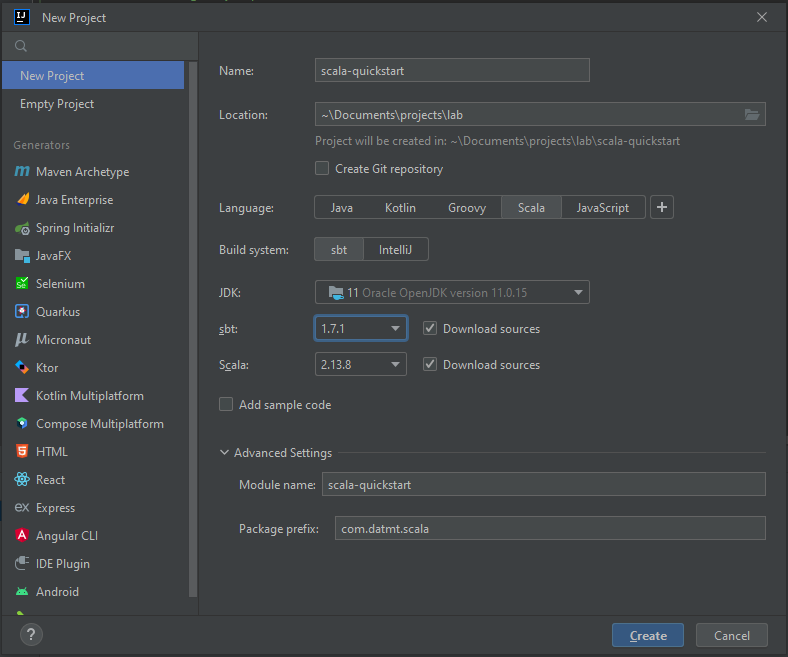Click the Cancel button
Image resolution: width=788 pixels, height=657 pixels.
click(732, 635)
